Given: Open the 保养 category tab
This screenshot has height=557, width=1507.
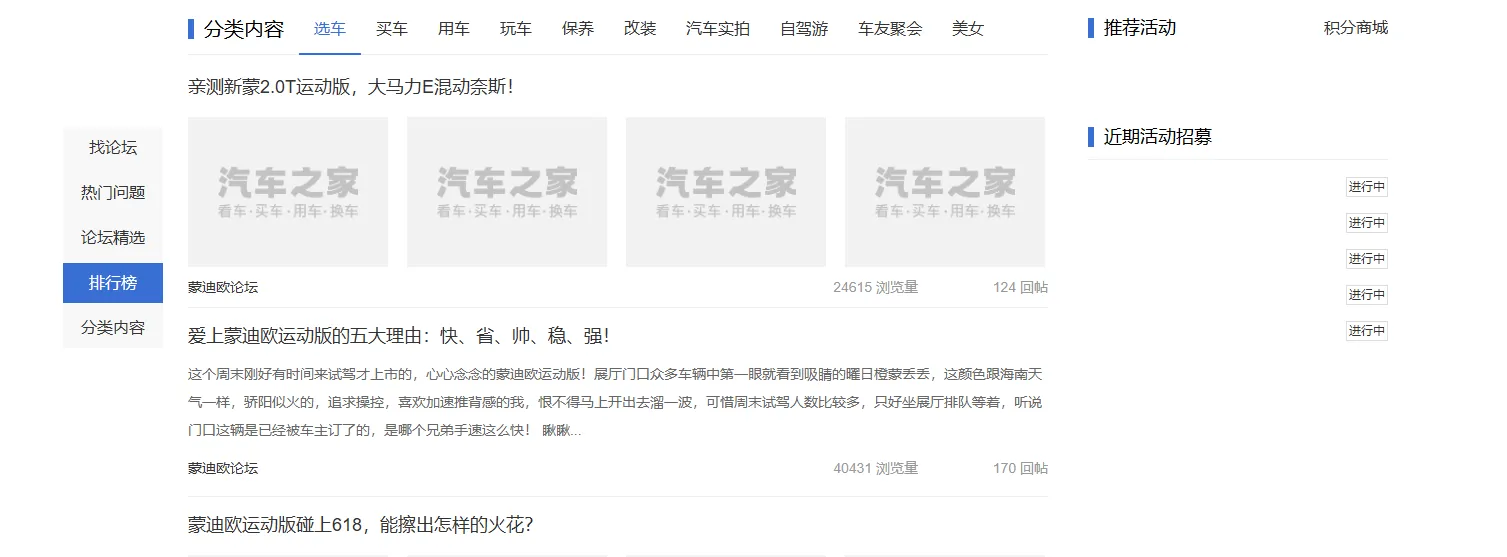Looking at the screenshot, I should (578, 29).
